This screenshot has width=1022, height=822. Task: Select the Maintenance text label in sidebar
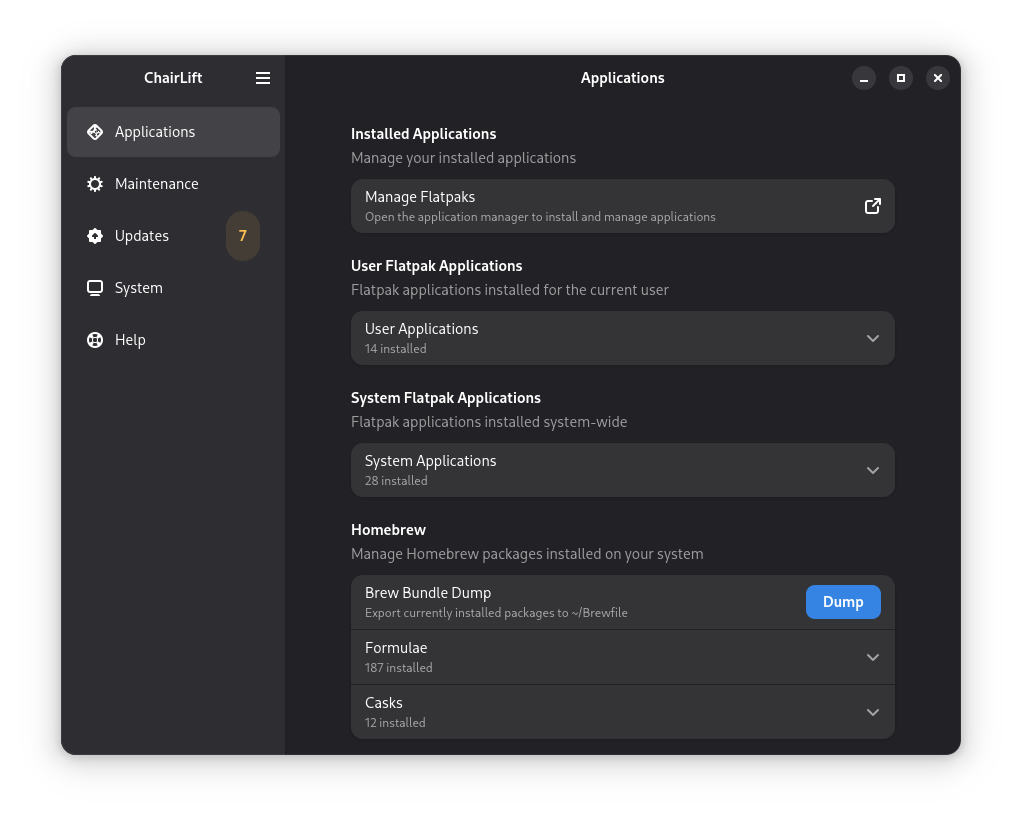click(157, 184)
